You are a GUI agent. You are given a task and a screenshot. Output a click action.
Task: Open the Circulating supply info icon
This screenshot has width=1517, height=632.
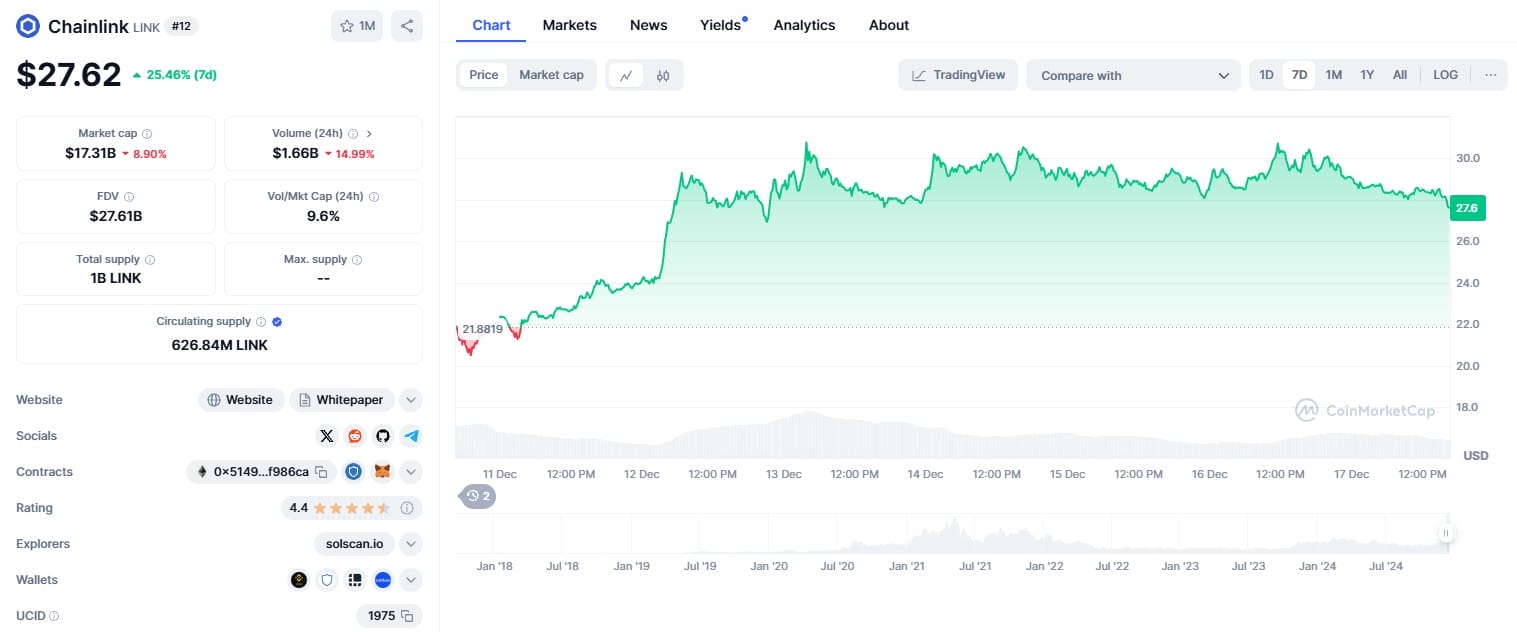pos(261,322)
